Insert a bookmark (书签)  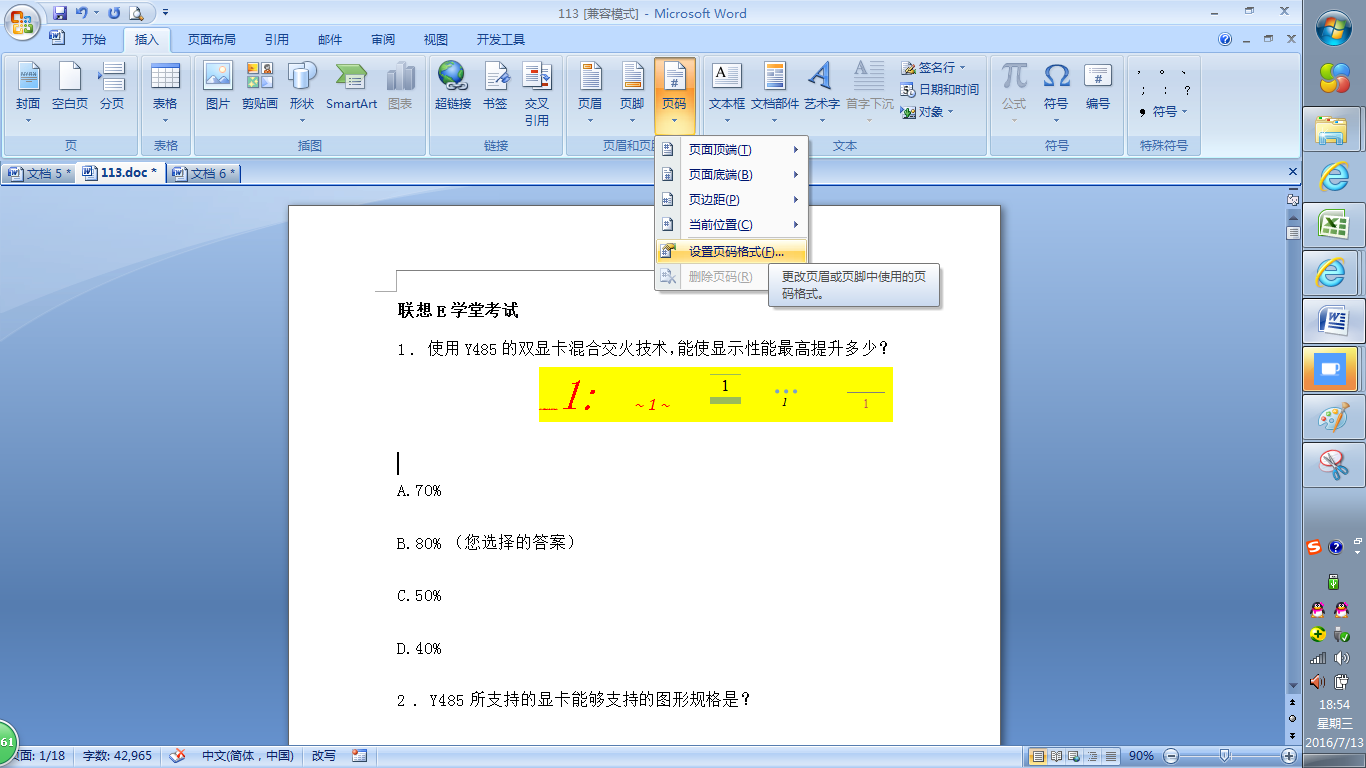click(495, 85)
